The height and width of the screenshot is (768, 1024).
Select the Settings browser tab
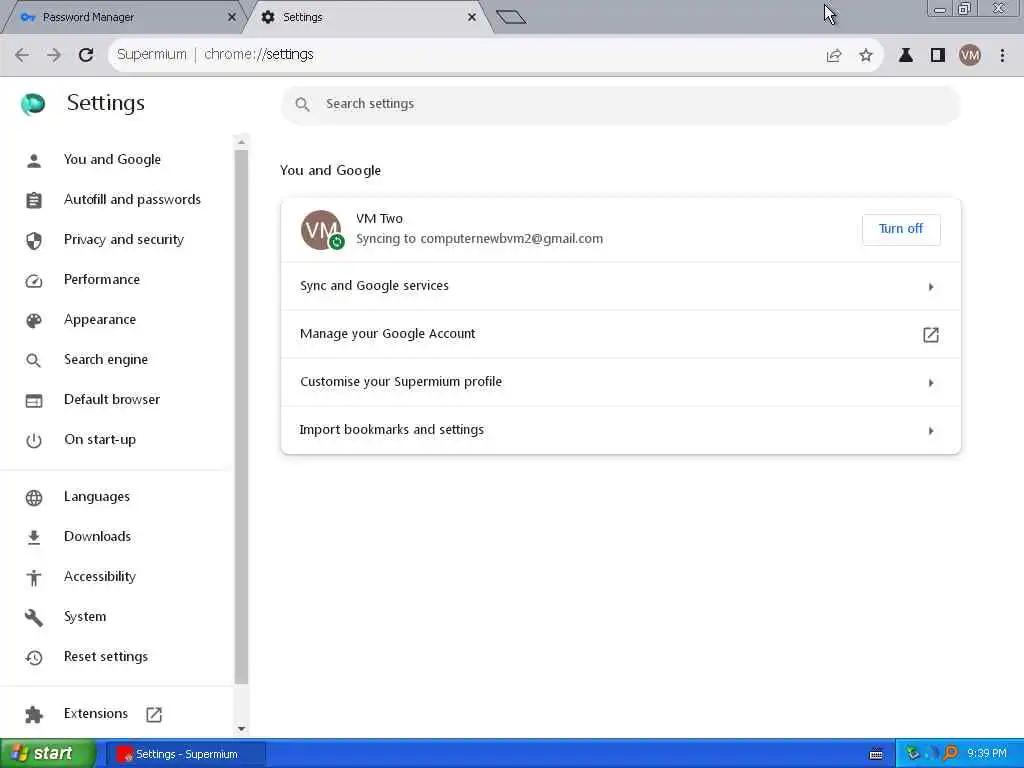pos(366,17)
